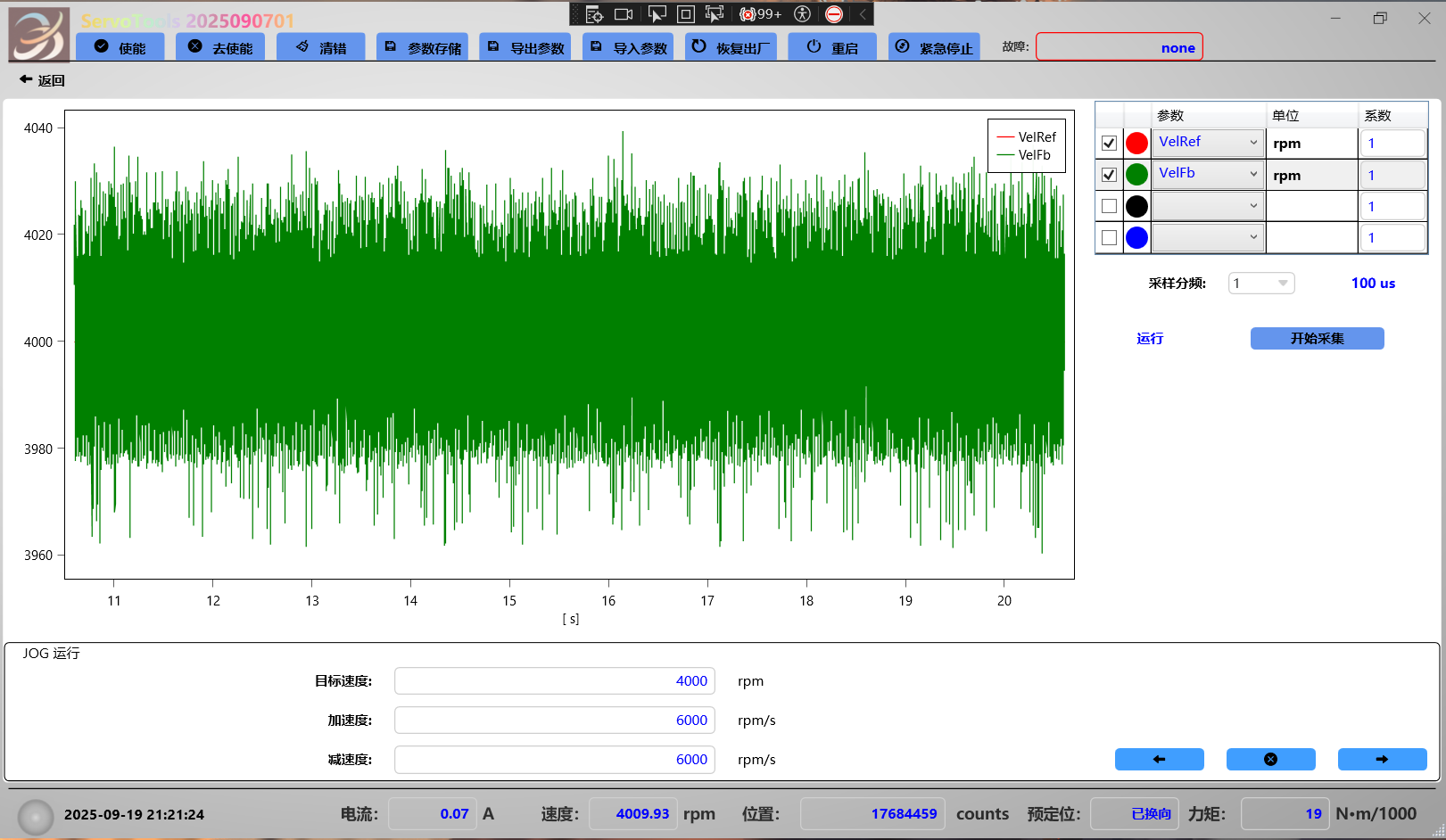Toggle the track focused element icon
The height and width of the screenshot is (840, 1446).
pos(715,14)
